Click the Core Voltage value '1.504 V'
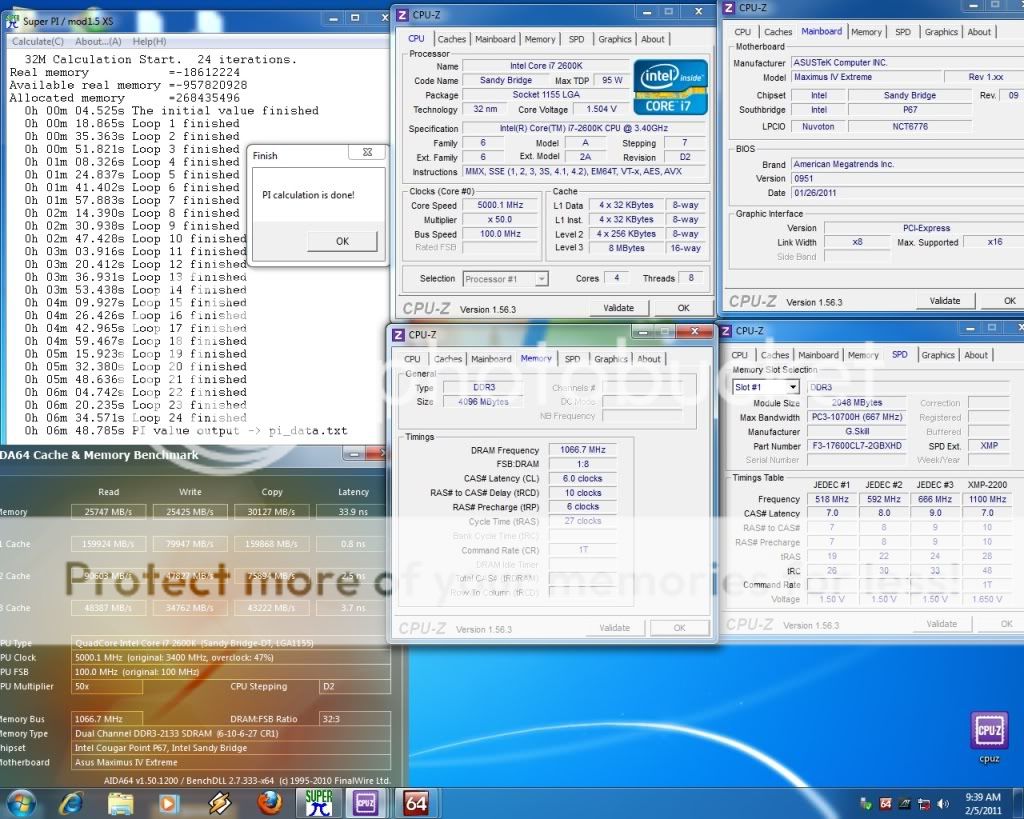The height and width of the screenshot is (819, 1024). [601, 109]
